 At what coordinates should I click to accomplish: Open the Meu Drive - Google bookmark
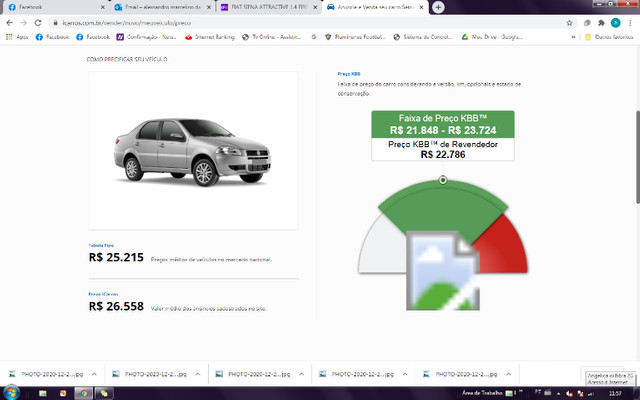click(x=492, y=37)
